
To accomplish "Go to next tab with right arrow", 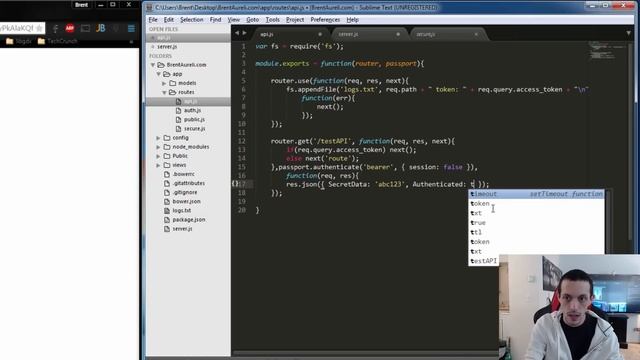I will [244, 33].
